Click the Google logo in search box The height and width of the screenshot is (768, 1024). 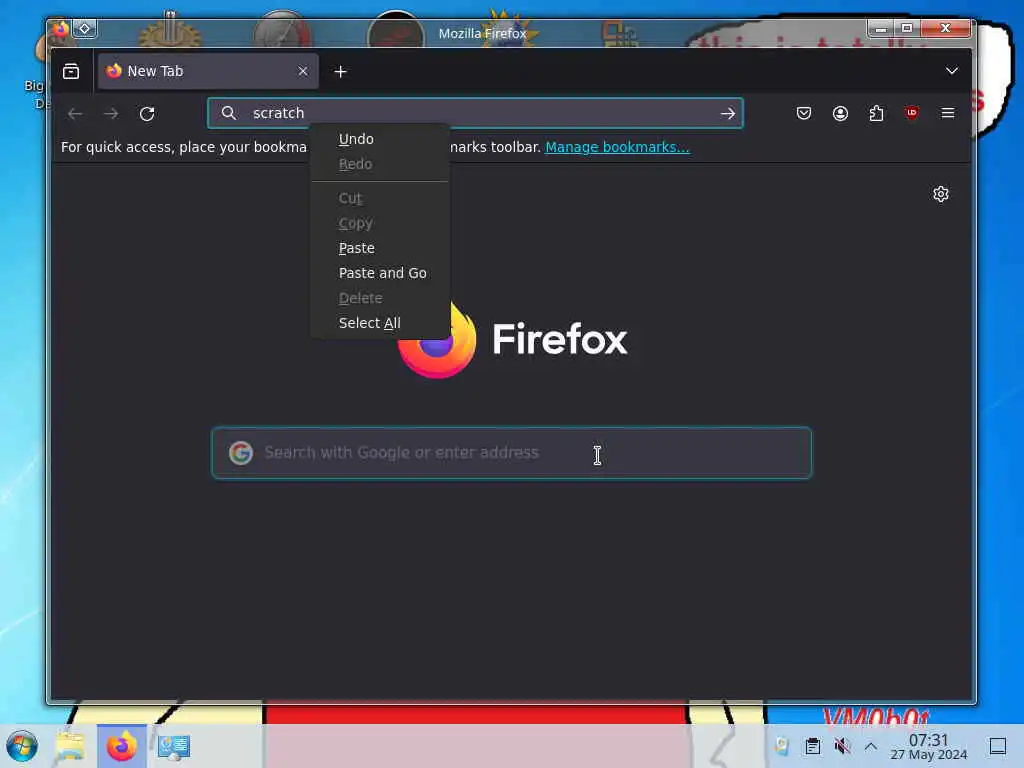click(241, 453)
